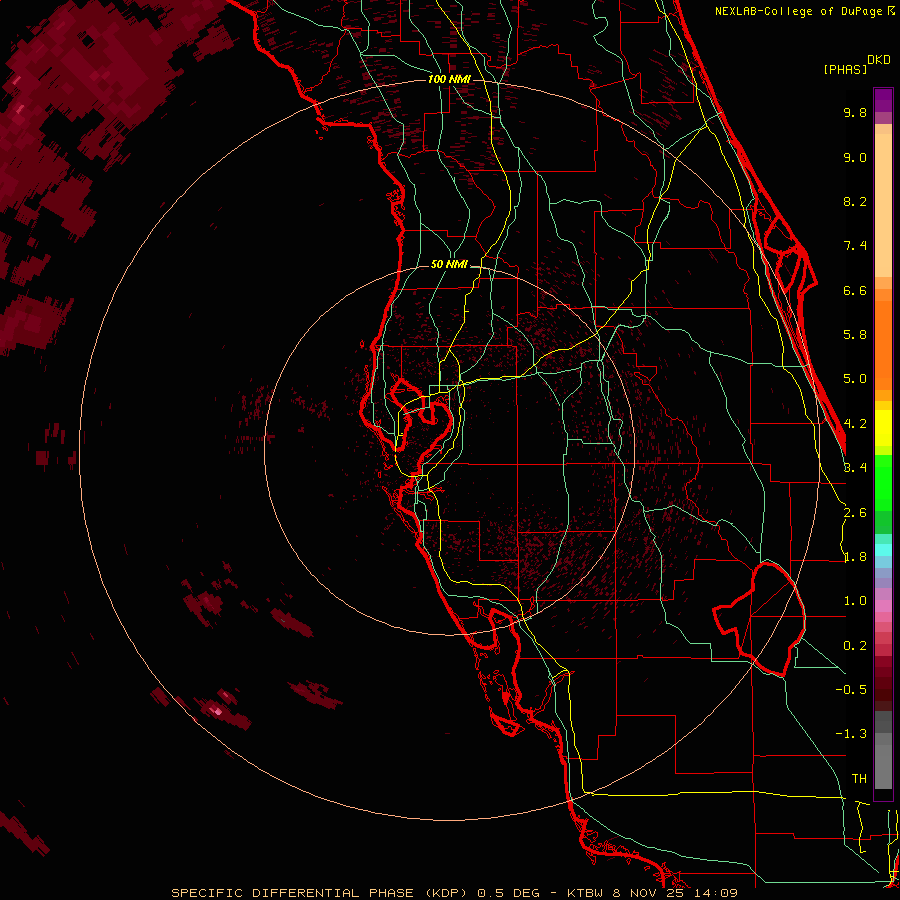Image resolution: width=900 pixels, height=900 pixels.
Task: Click the 1.8 scale label
Action: 855,557
